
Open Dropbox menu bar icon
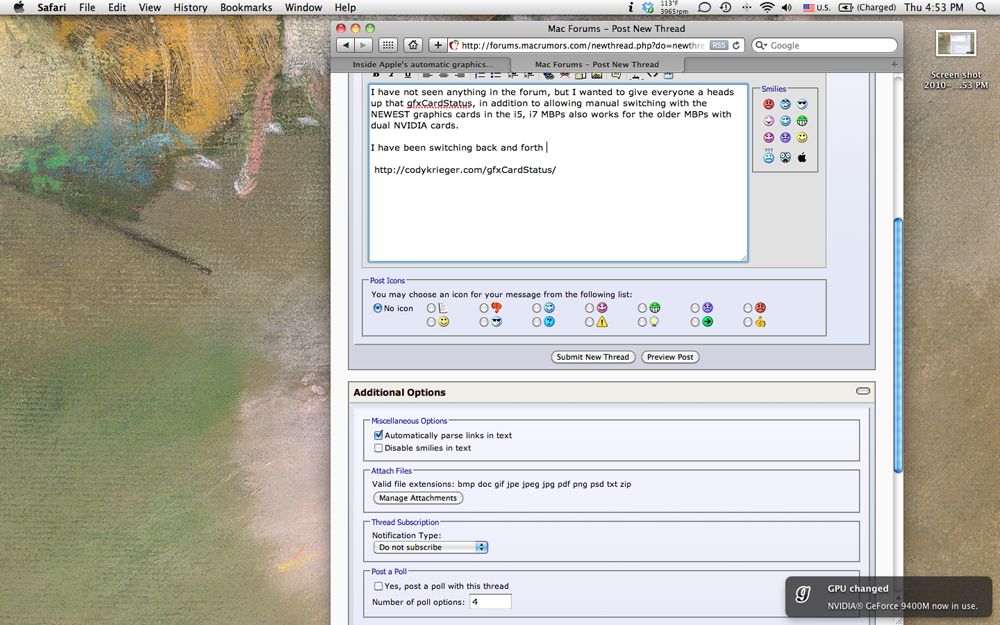tap(648, 8)
